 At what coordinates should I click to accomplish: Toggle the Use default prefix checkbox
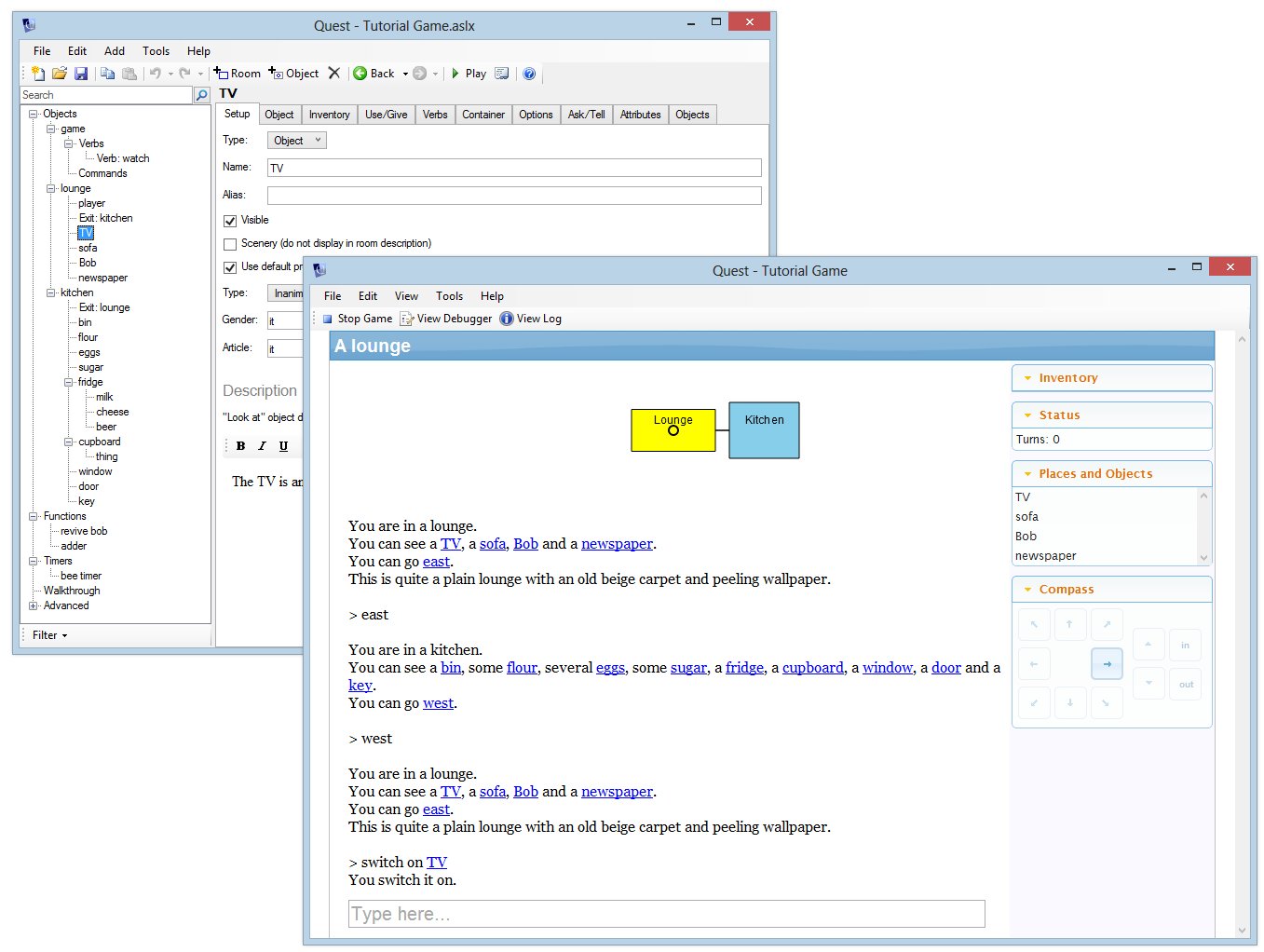(230, 267)
